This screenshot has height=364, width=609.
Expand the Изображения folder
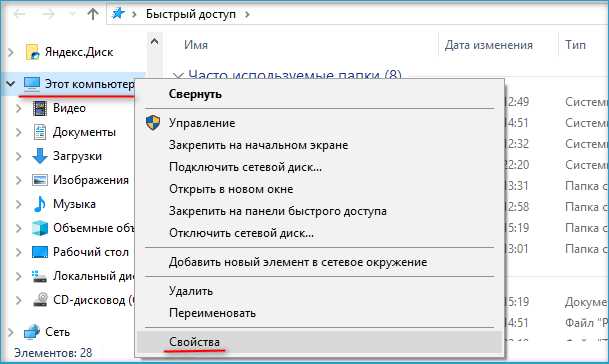19,180
